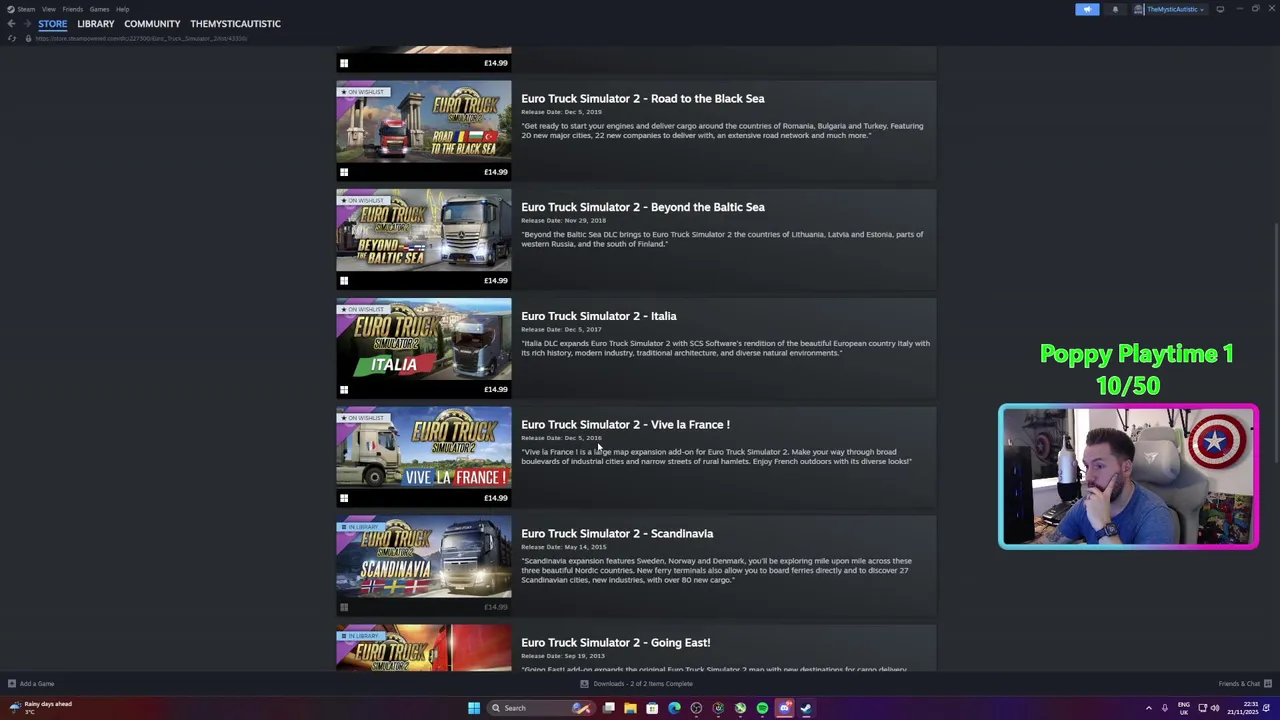Click the Italia DLC thumbnail
Viewport: 1280px width, 720px height.
(x=424, y=340)
